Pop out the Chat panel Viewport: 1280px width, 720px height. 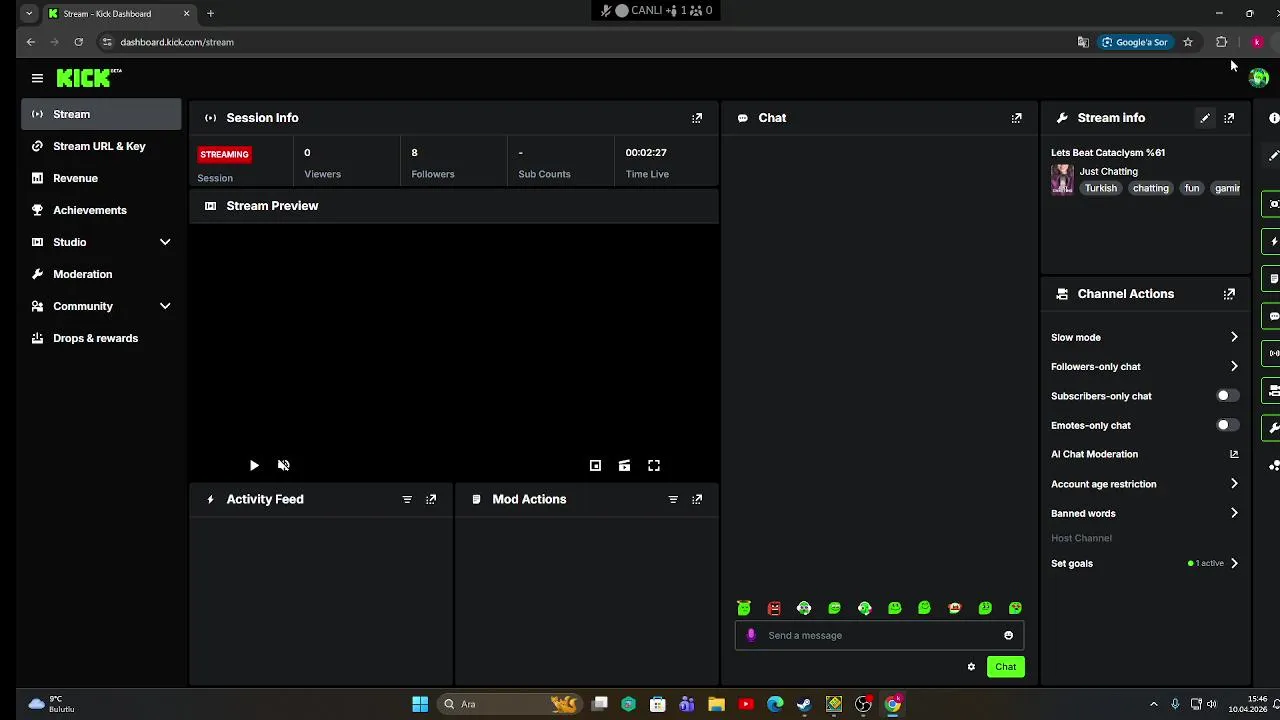click(1017, 118)
